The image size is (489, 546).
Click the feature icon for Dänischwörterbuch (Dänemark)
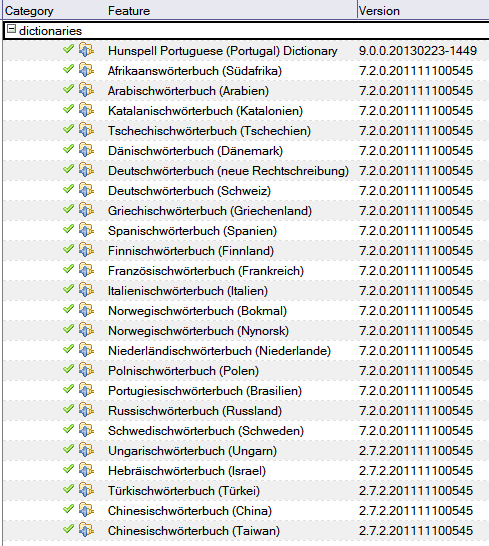(86, 150)
